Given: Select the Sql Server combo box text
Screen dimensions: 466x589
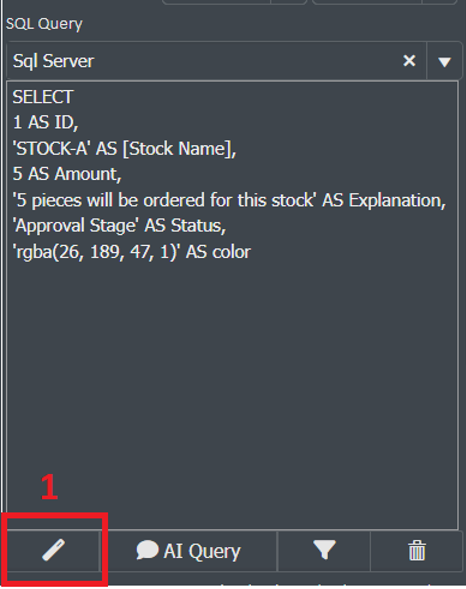Looking at the screenshot, I should 53,61.
